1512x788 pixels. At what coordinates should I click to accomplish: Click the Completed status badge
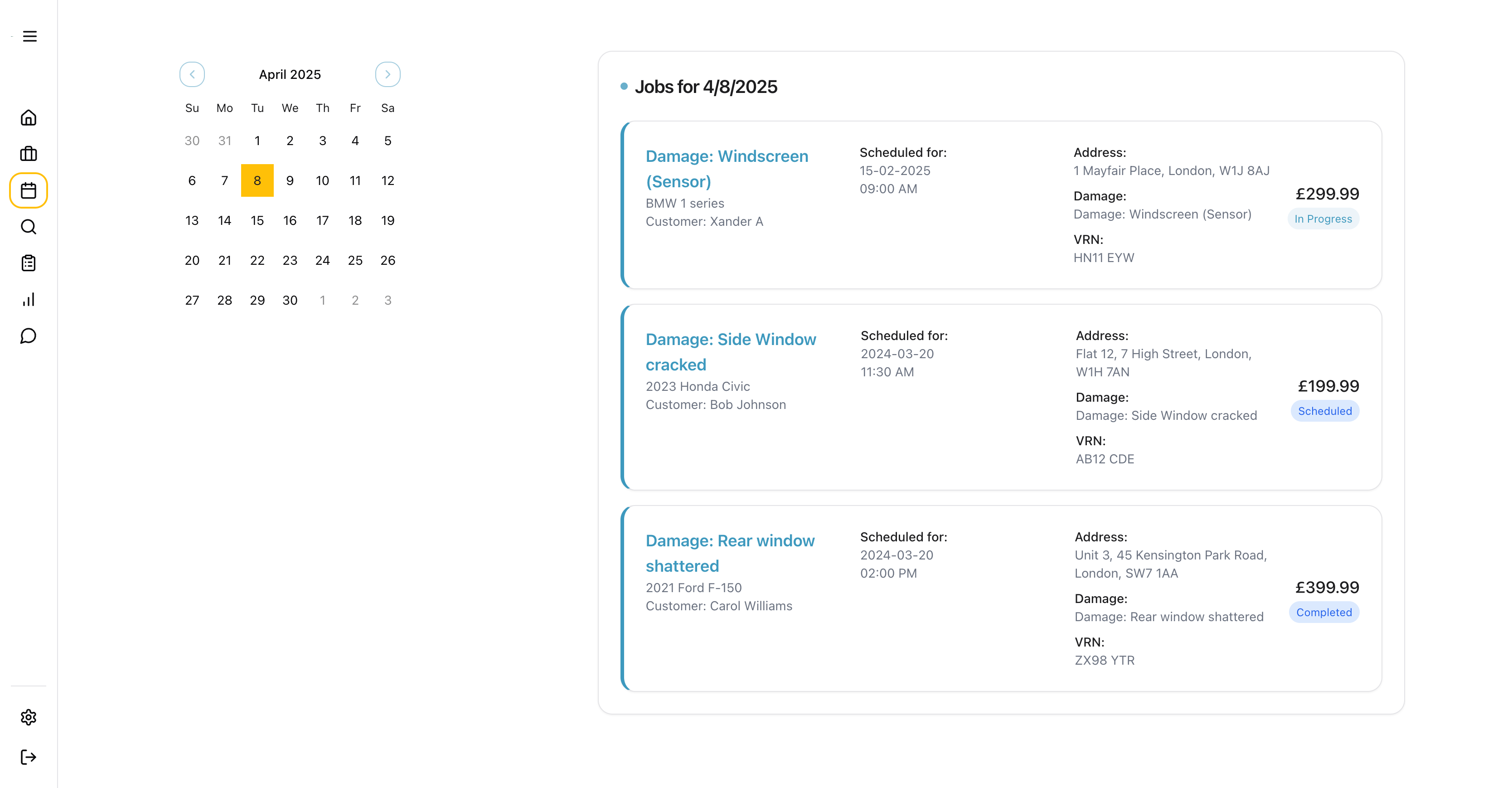click(x=1324, y=612)
